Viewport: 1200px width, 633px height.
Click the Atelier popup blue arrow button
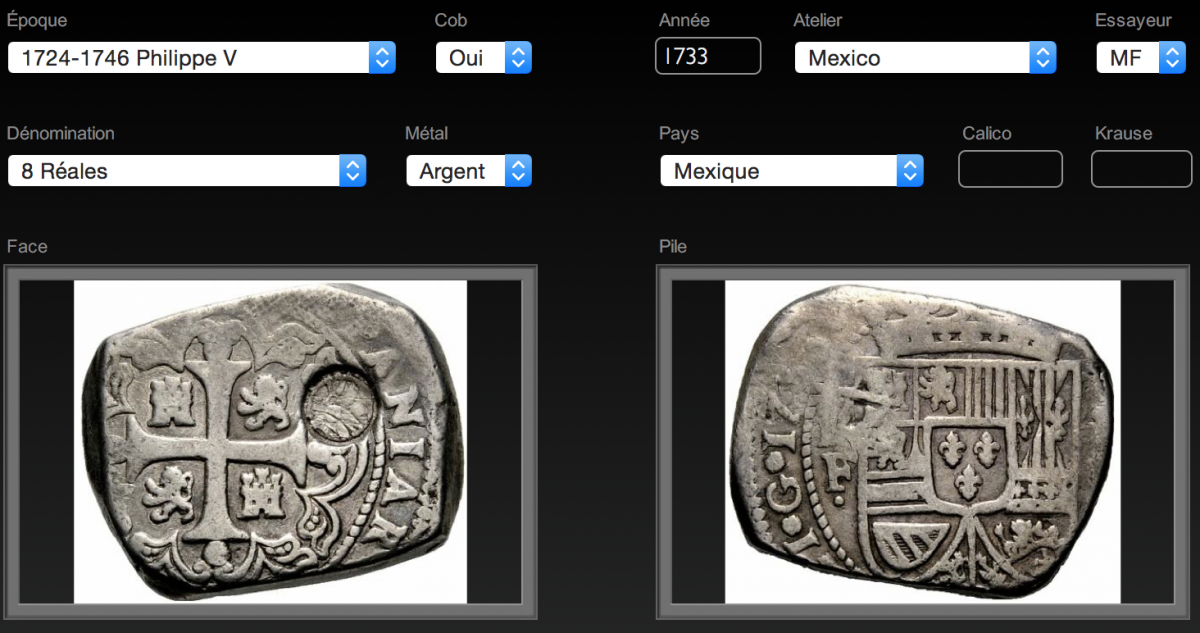(1043, 57)
